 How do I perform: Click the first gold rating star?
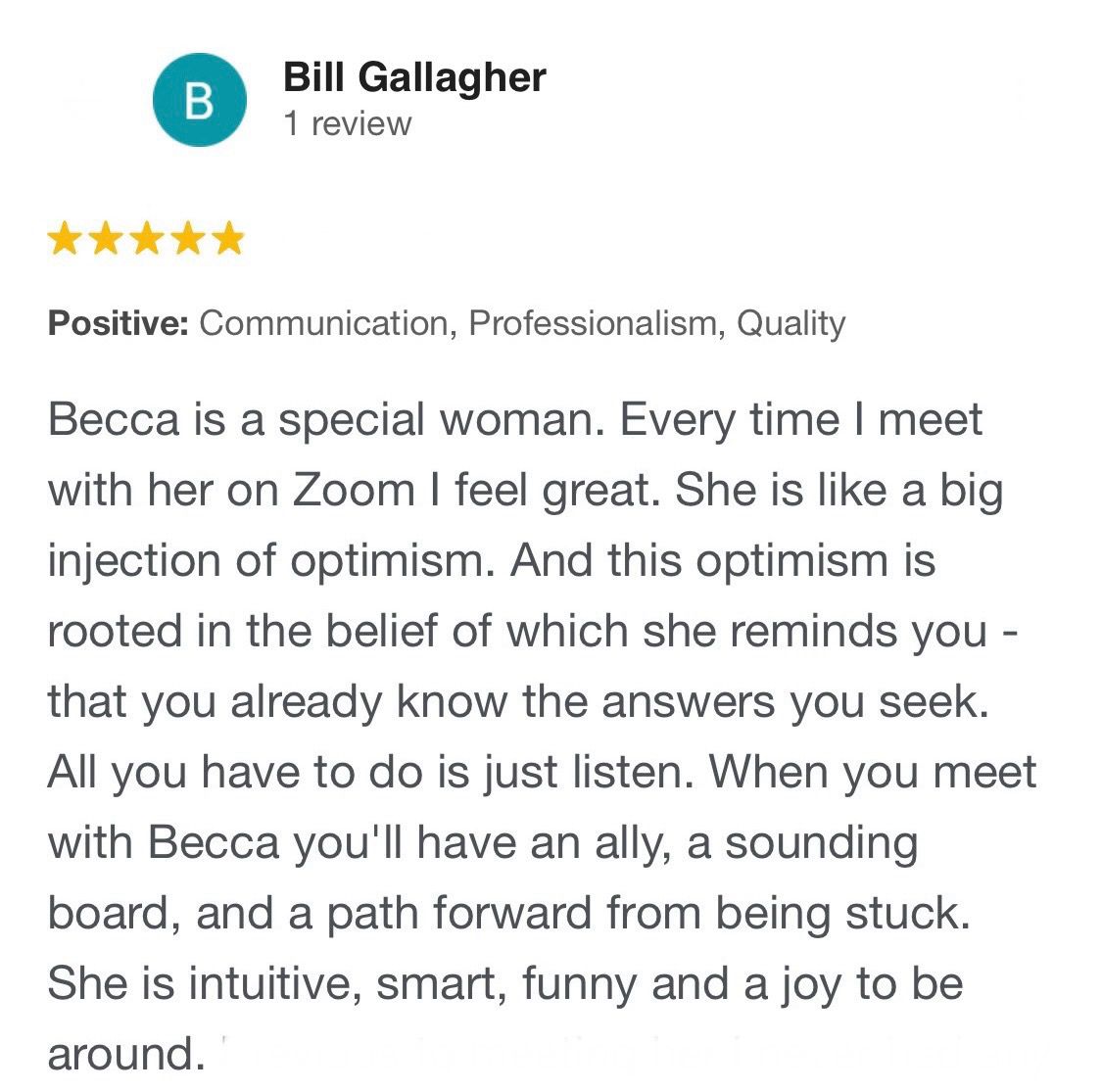[64, 238]
